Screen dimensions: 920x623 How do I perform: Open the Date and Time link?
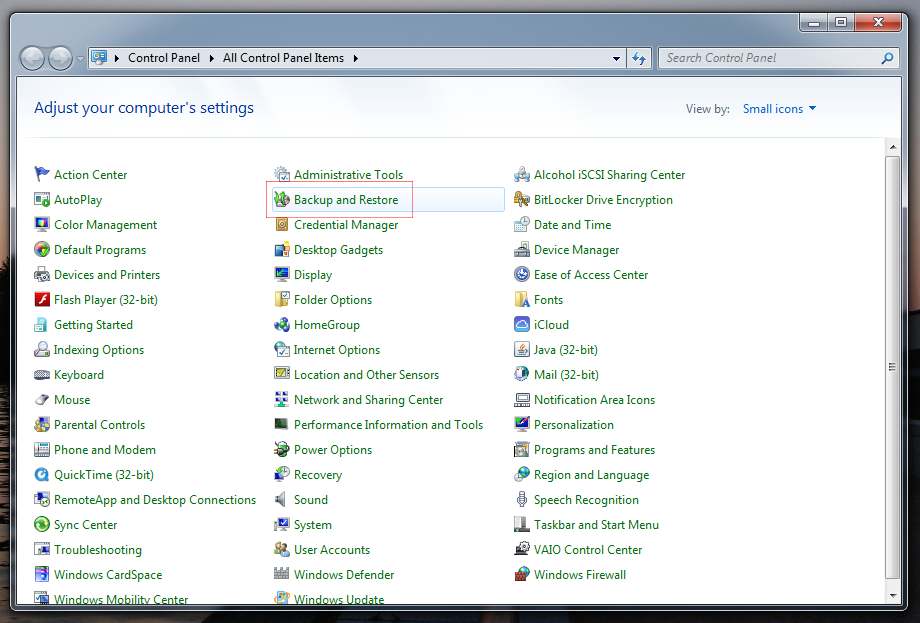pos(573,225)
